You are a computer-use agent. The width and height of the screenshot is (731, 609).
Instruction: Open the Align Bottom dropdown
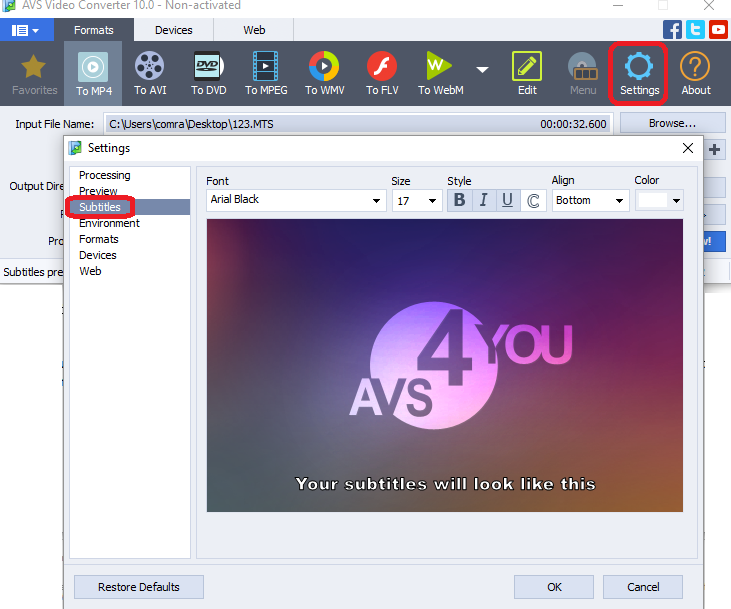590,200
